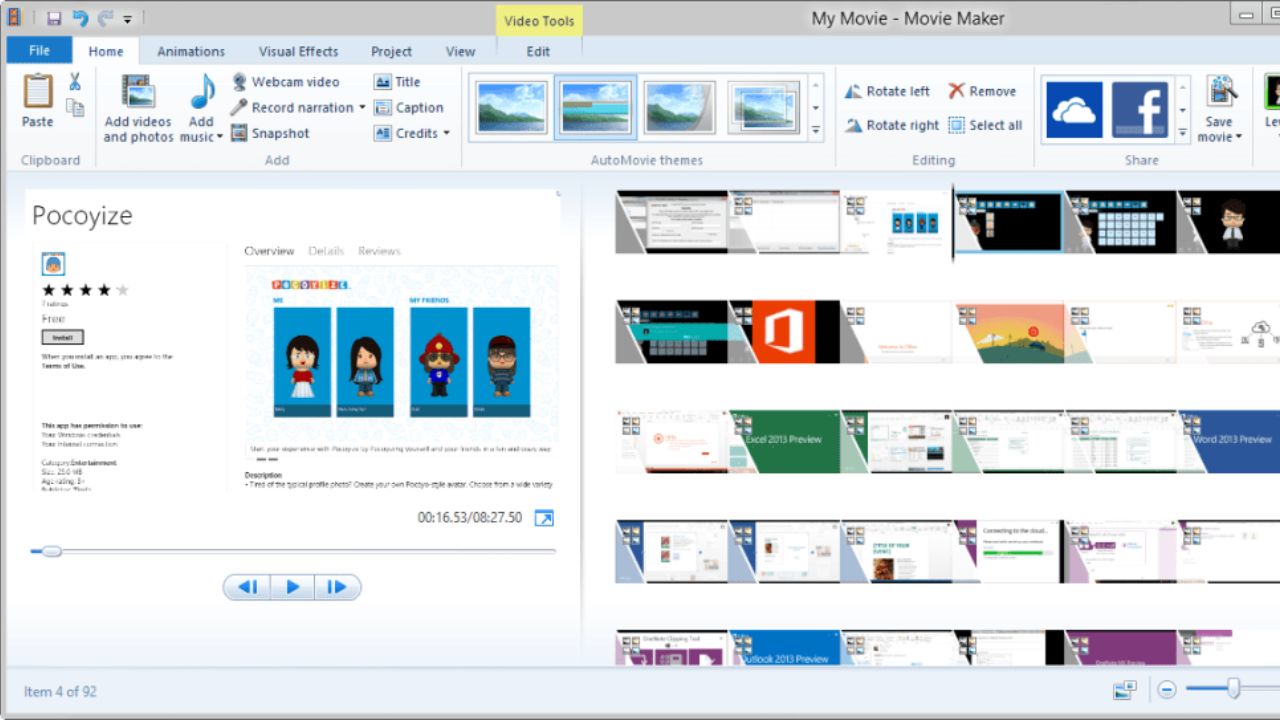Expand the Credits dropdown
Screen dimensions: 1280x720
click(x=446, y=133)
